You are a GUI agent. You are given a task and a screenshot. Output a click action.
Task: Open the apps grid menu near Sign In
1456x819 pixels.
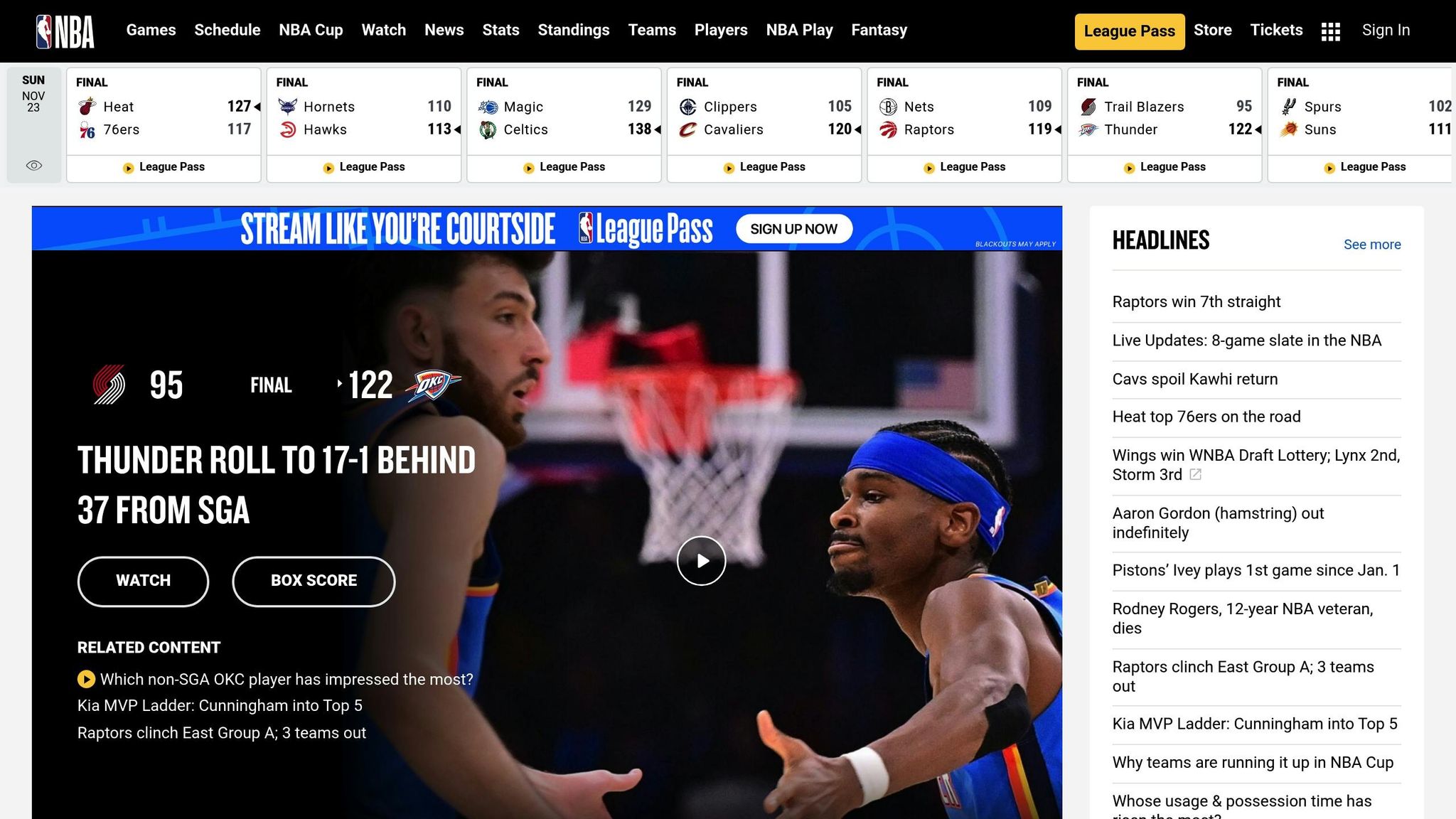(1329, 31)
